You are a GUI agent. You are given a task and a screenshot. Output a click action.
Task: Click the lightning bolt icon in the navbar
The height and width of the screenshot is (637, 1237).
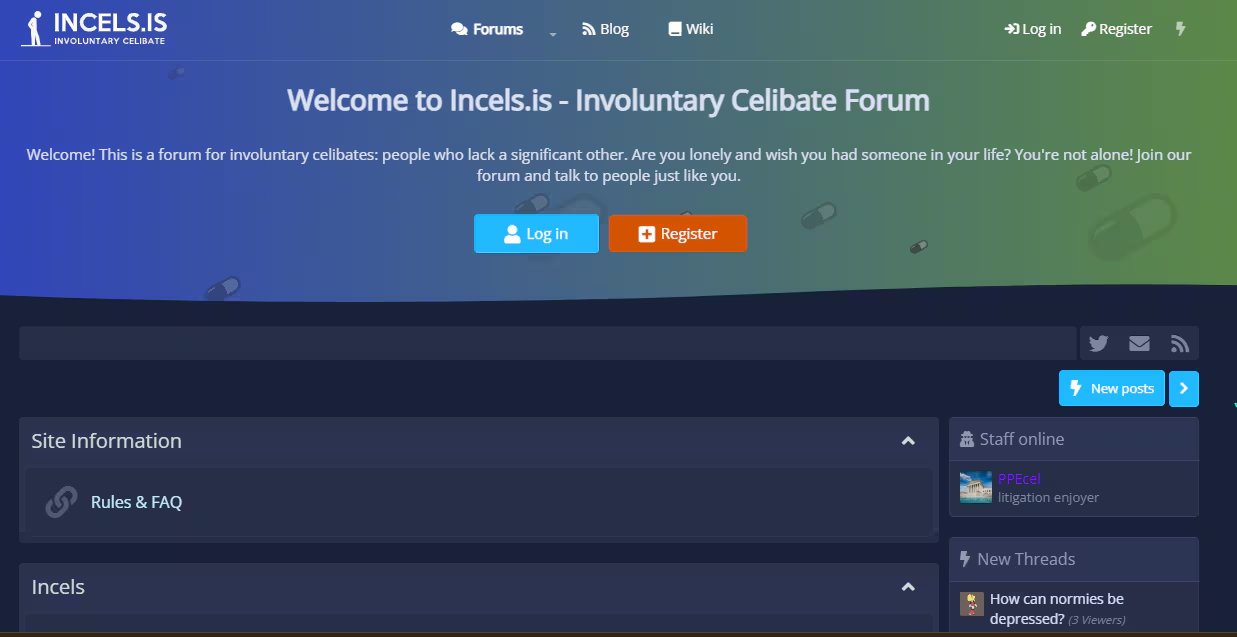point(1181,29)
